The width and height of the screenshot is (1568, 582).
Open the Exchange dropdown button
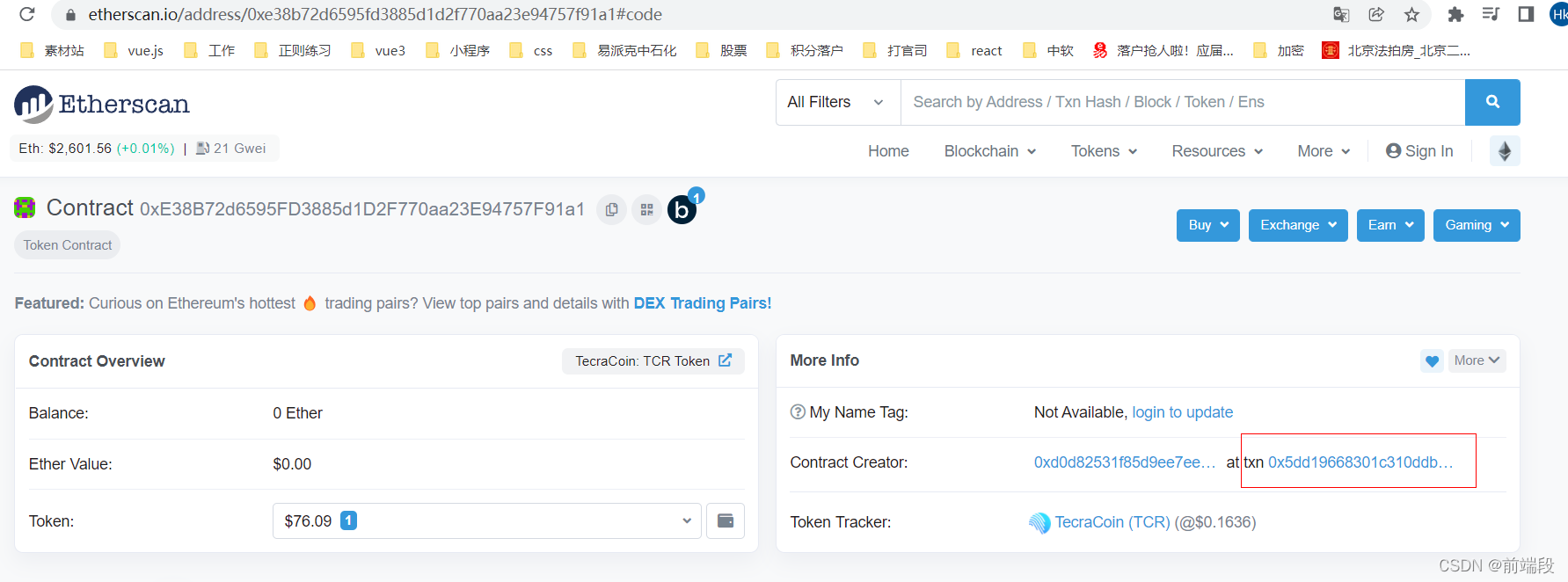1298,225
